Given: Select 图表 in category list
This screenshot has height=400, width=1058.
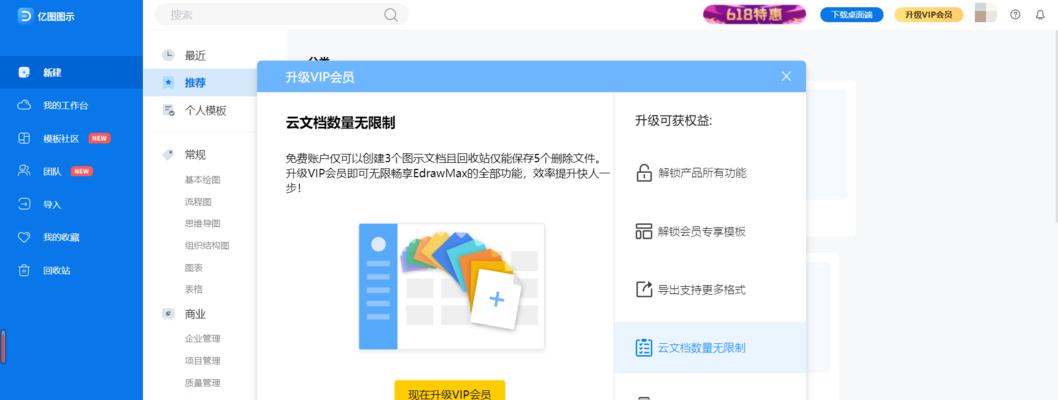Looking at the screenshot, I should tap(194, 268).
